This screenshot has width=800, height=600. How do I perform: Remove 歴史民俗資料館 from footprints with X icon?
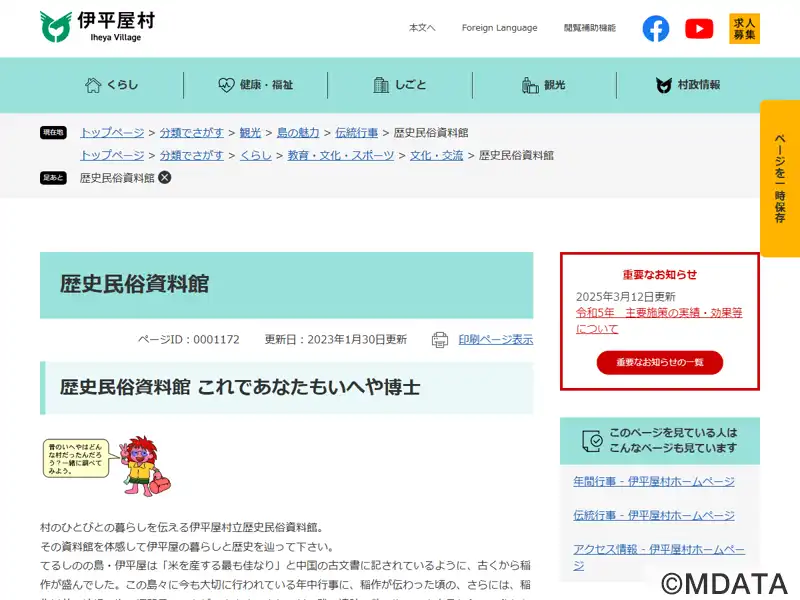(165, 178)
